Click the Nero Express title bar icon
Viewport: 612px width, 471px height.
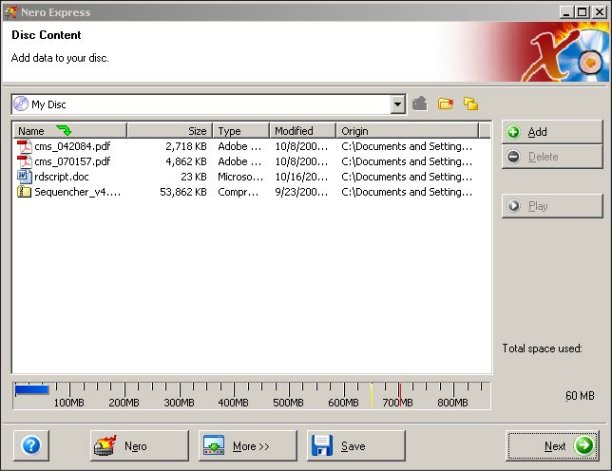pyautogui.click(x=11, y=12)
